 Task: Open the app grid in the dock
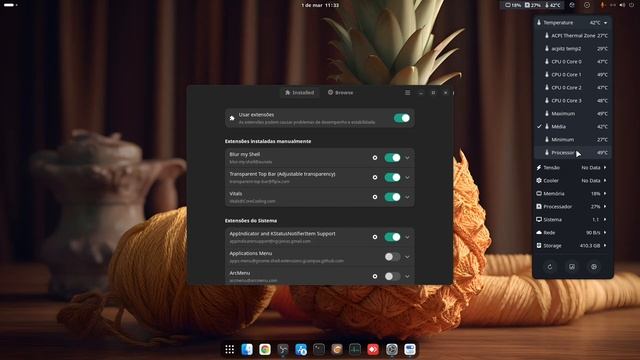[230, 349]
